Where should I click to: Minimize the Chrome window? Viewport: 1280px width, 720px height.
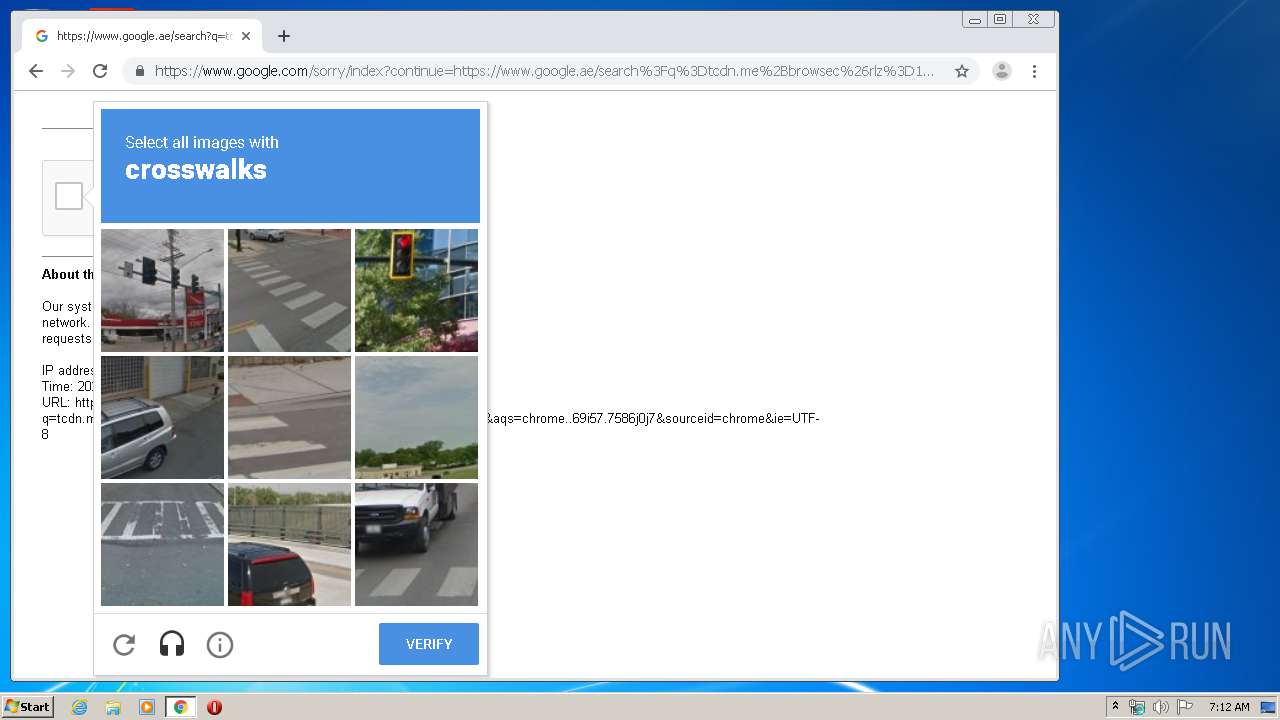tap(975, 19)
